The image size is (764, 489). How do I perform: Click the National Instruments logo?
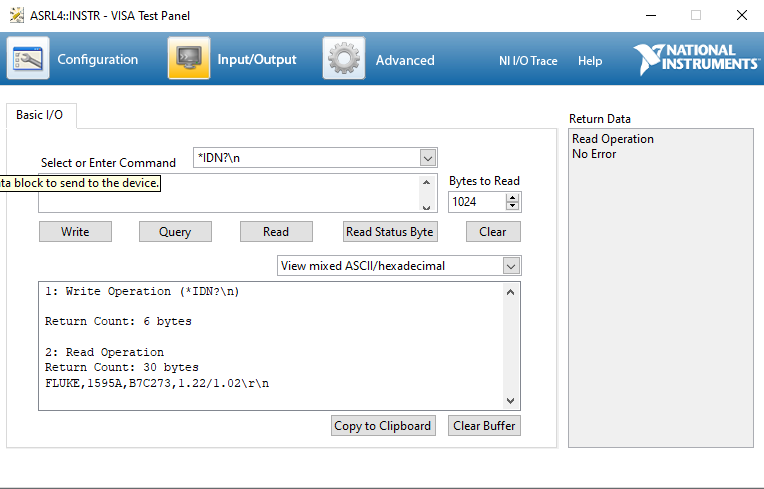(696, 59)
